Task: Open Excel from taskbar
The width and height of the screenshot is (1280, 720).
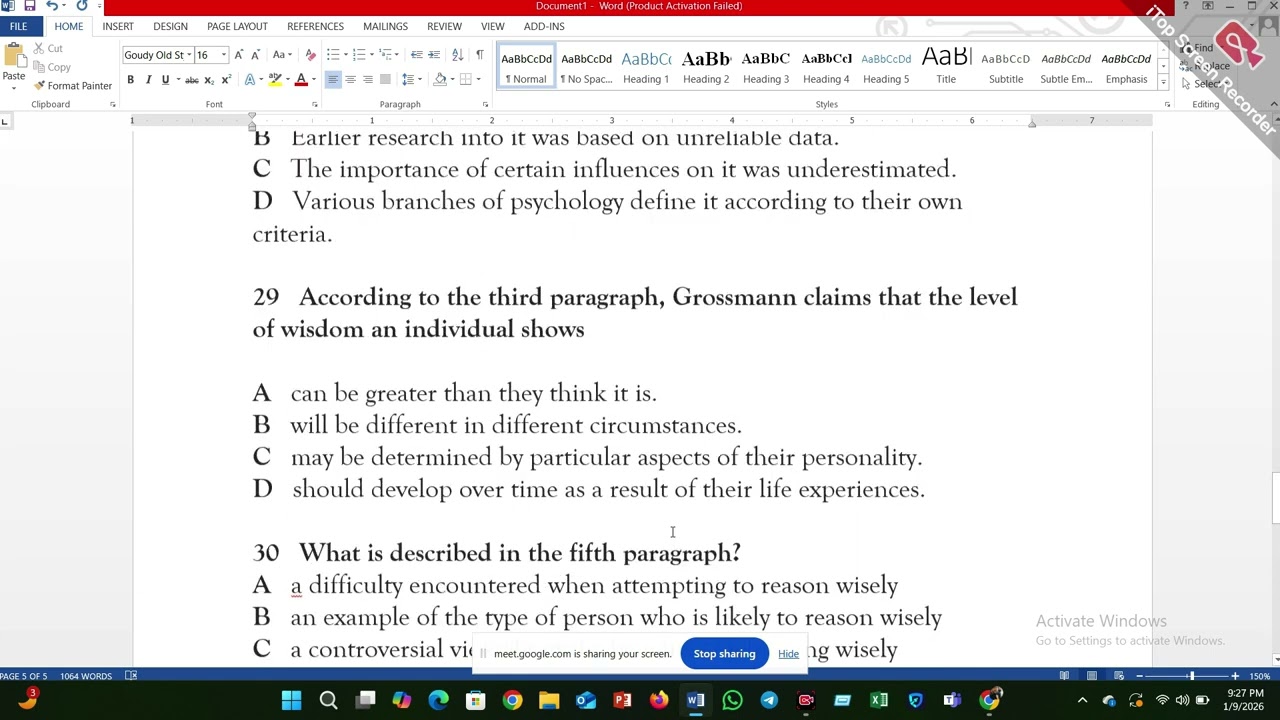Action: (x=879, y=700)
